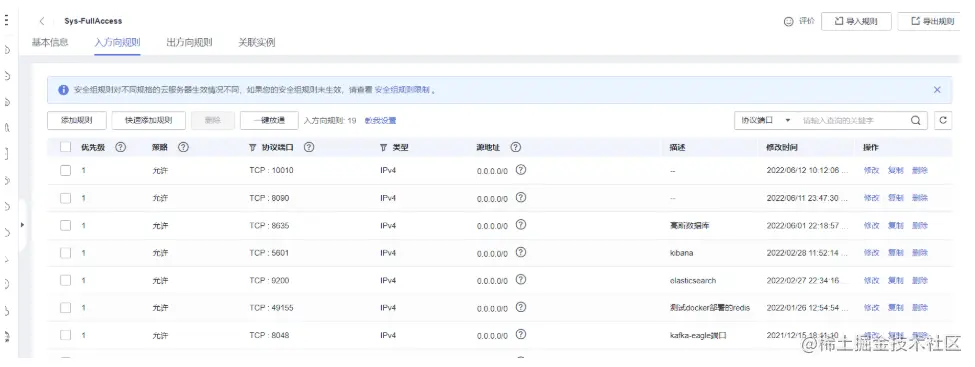Click the info icon in the banner
The image size is (975, 367).
[x=63, y=90]
